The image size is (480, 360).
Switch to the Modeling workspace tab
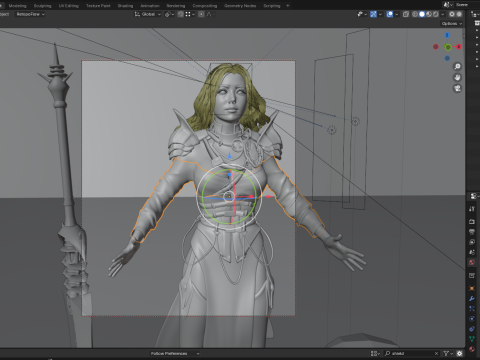pos(17,6)
